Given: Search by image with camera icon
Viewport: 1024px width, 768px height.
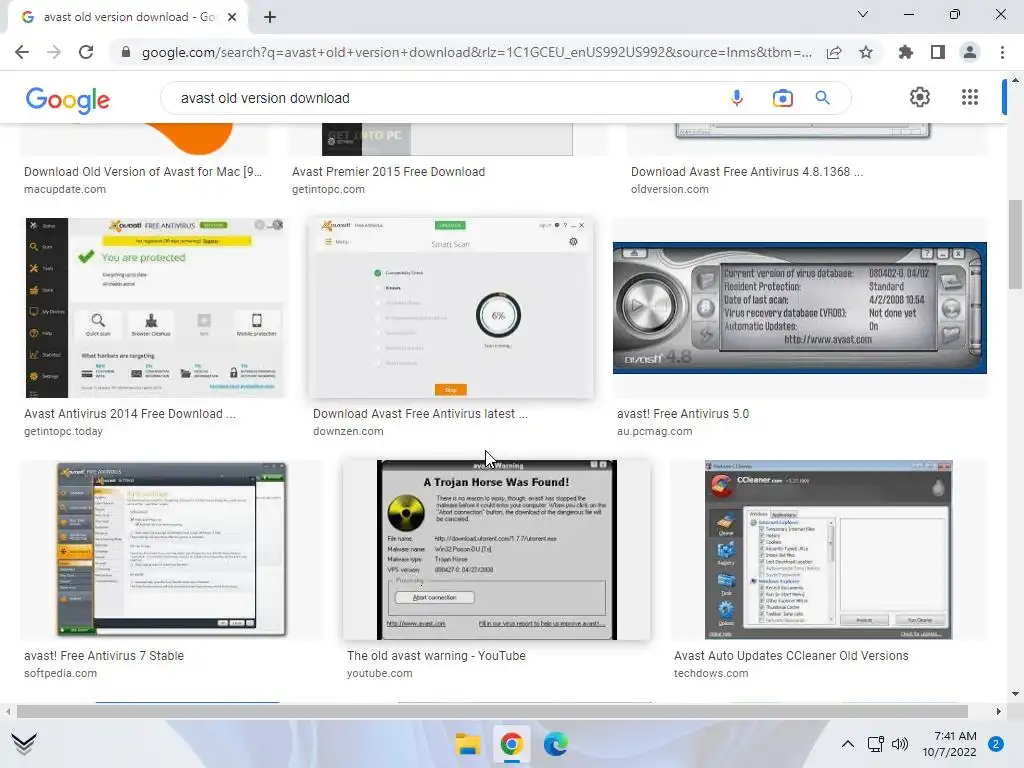Looking at the screenshot, I should click(x=782, y=98).
